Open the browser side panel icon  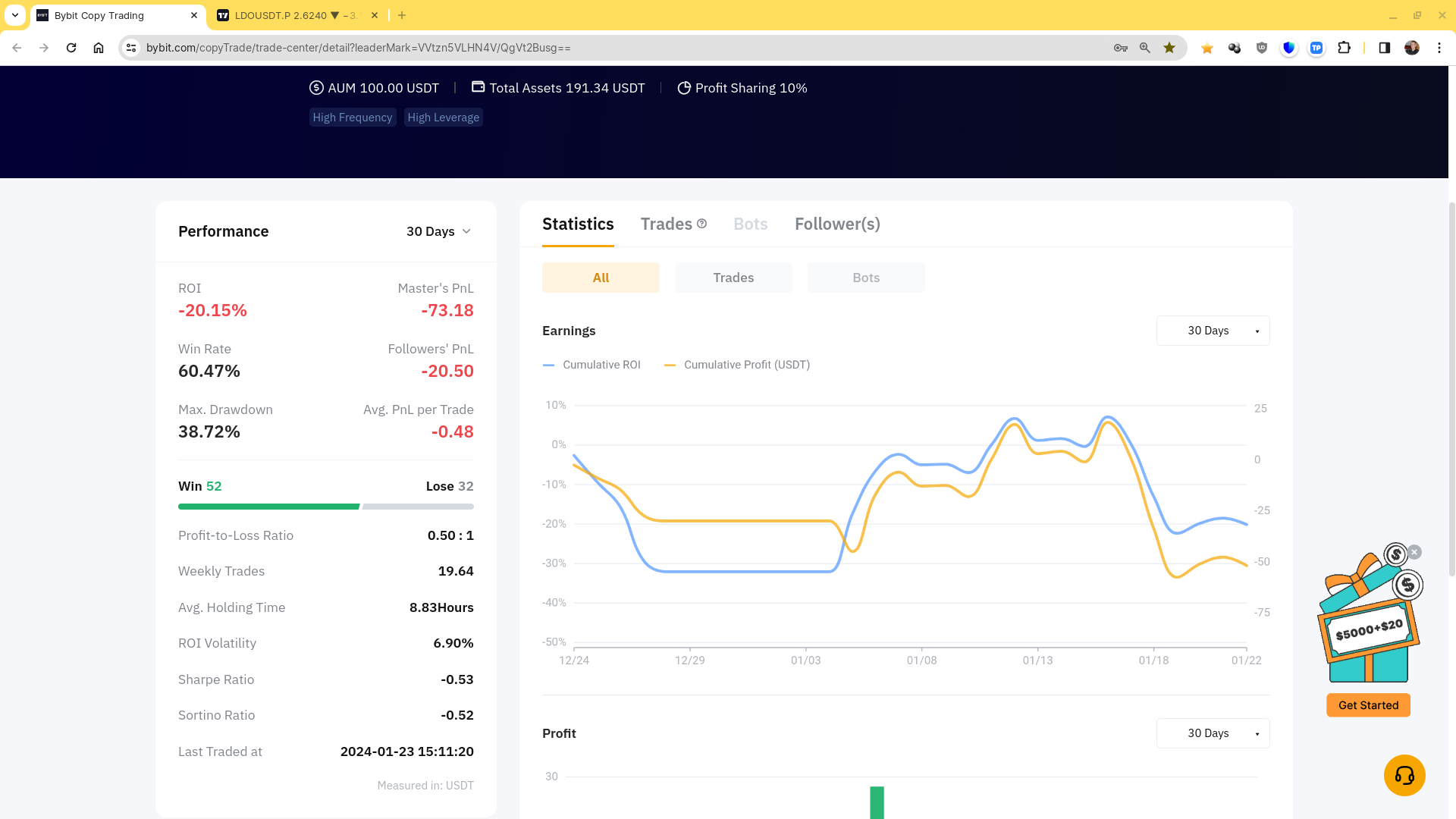click(1384, 48)
